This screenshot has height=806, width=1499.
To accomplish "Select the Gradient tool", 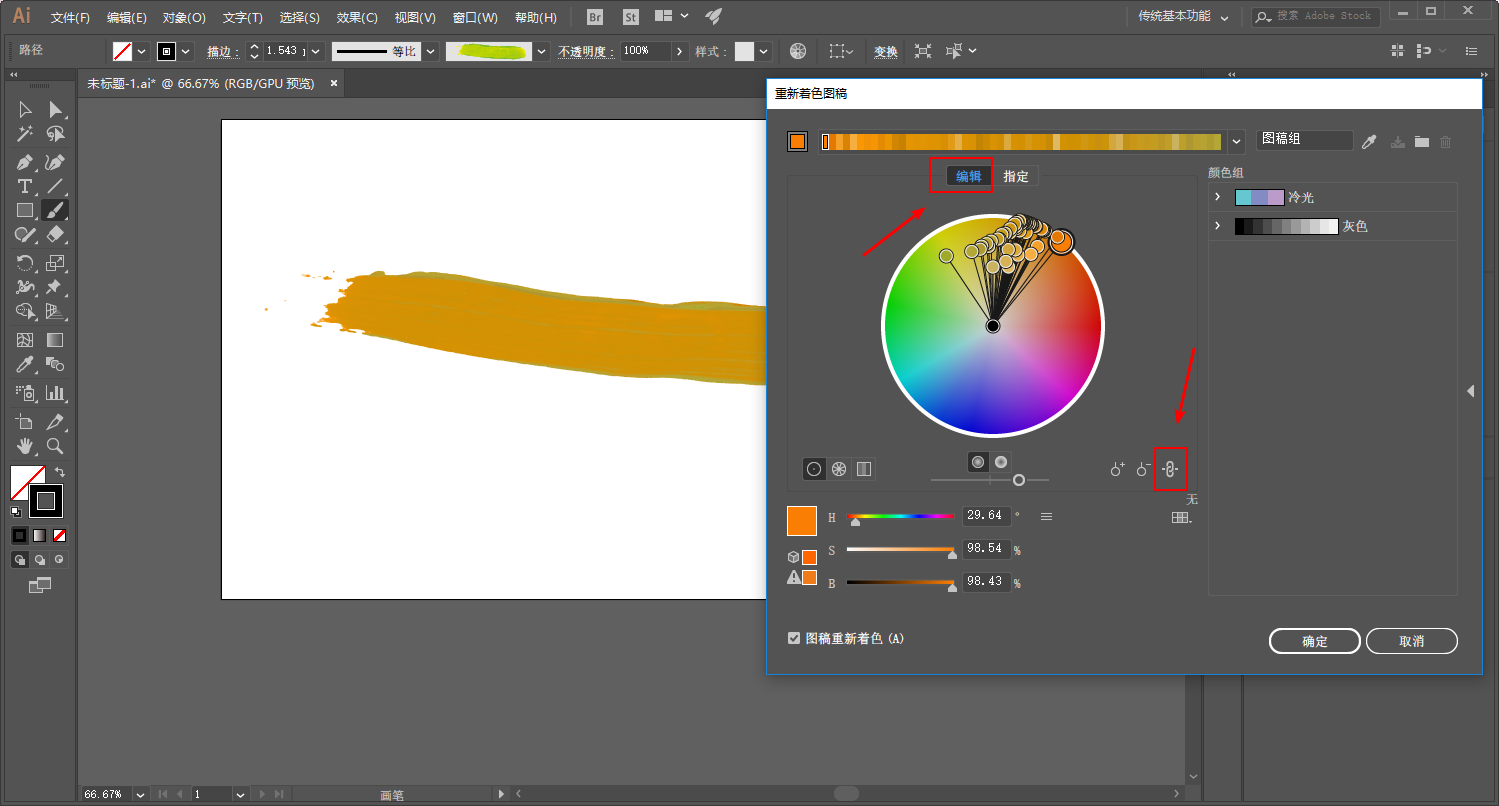I will (x=55, y=341).
